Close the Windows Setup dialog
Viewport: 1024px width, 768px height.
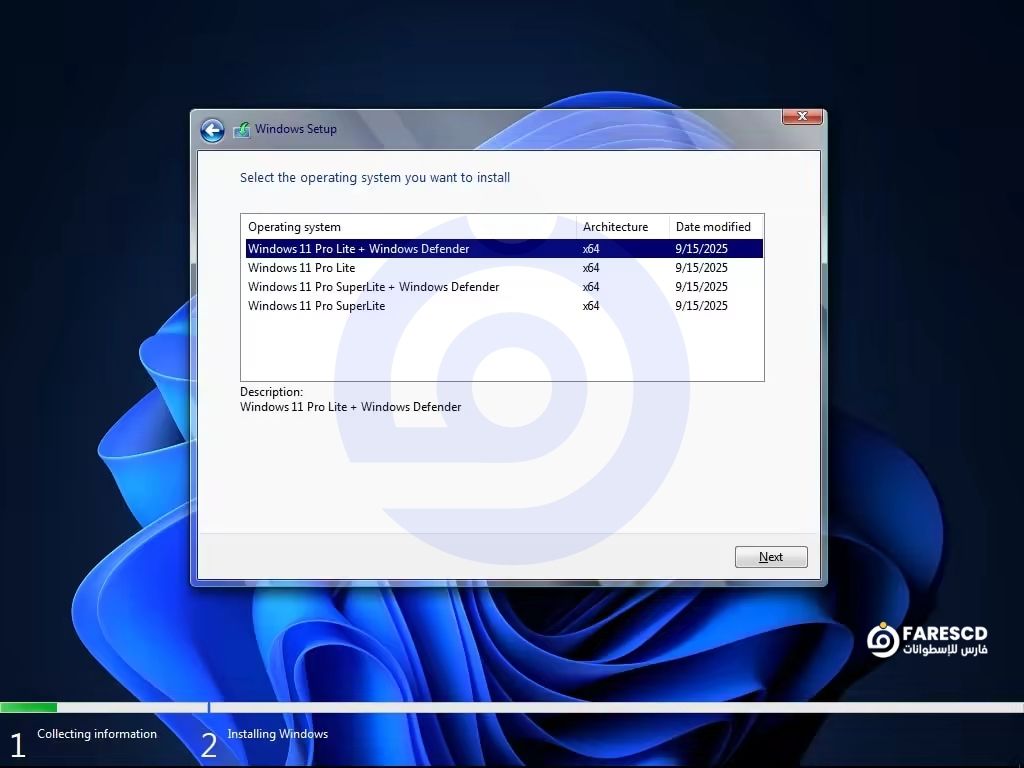point(802,117)
